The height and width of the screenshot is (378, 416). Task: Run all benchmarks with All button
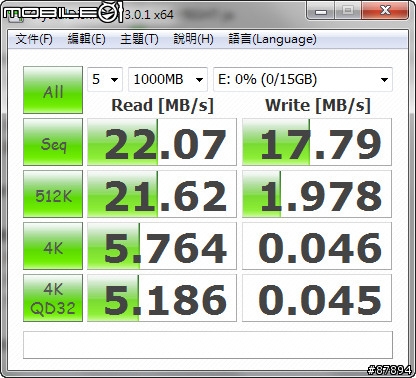(x=53, y=90)
